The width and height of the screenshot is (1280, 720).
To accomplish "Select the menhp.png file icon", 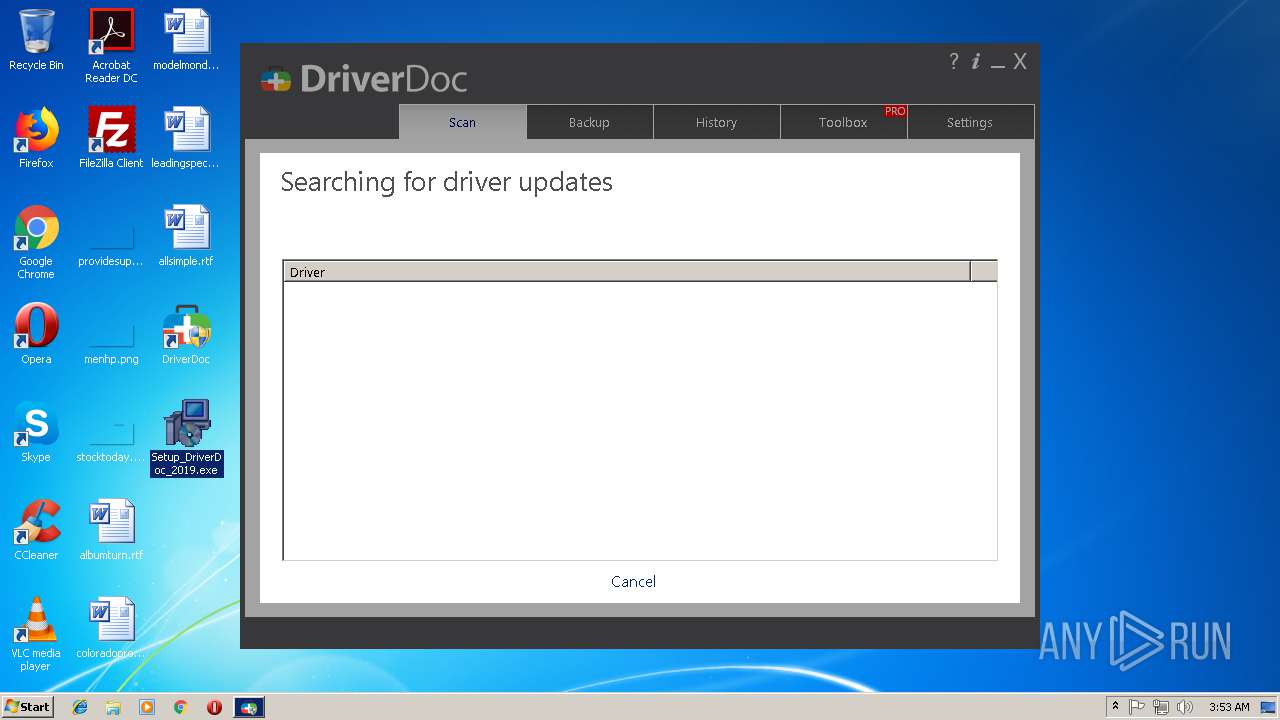I will (111, 340).
